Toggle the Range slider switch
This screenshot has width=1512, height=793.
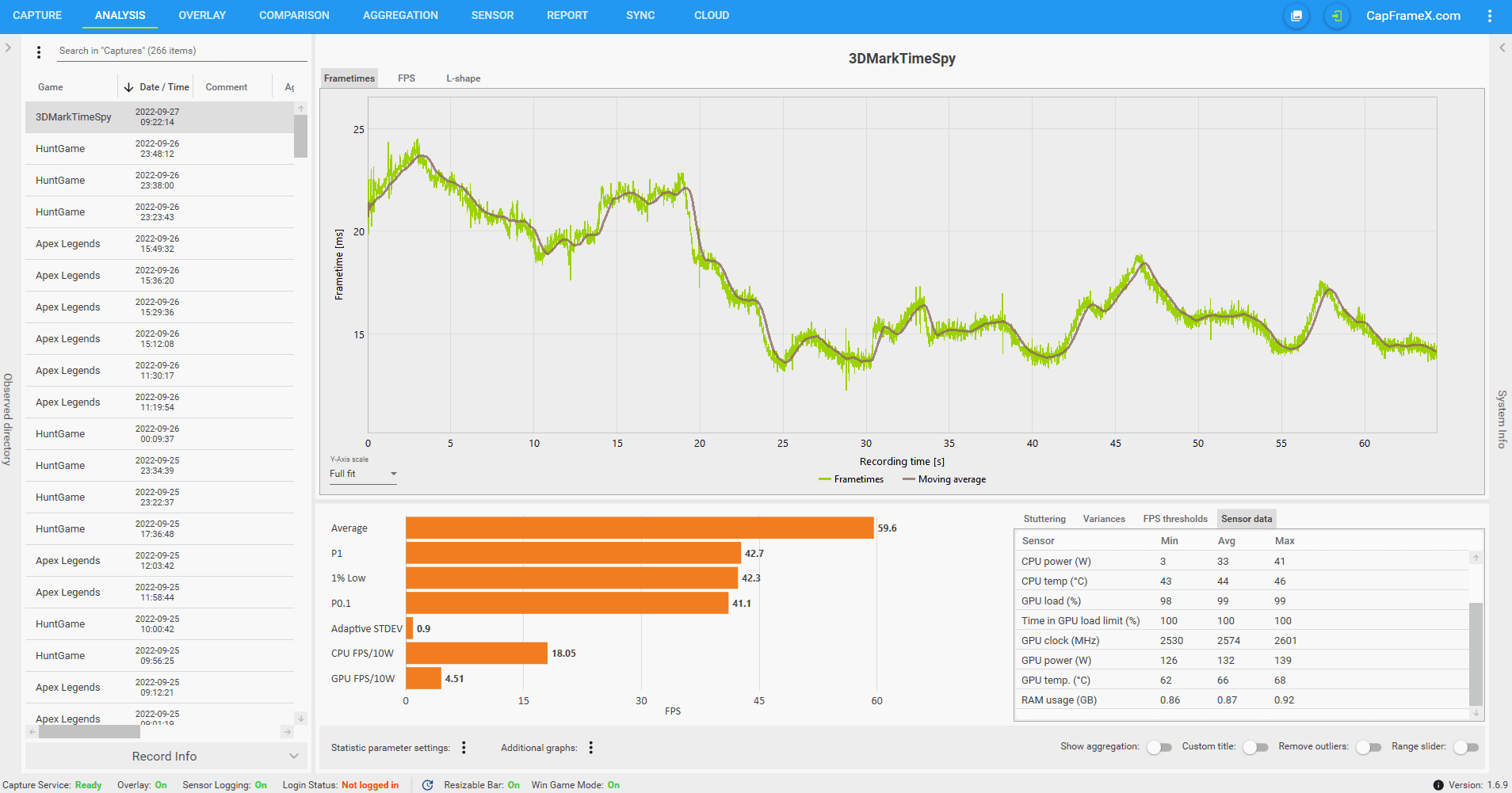click(1466, 747)
